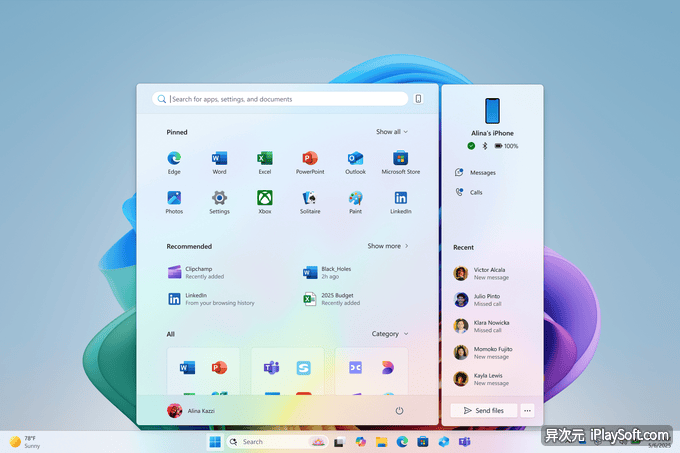
Task: Launch Solitaire from pinned apps
Action: click(310, 198)
